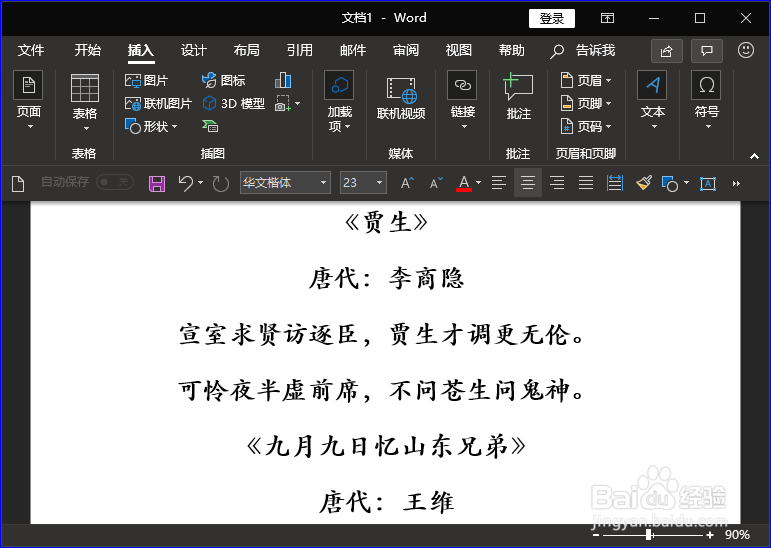Open Add-ins (加载项) menu

point(339,102)
